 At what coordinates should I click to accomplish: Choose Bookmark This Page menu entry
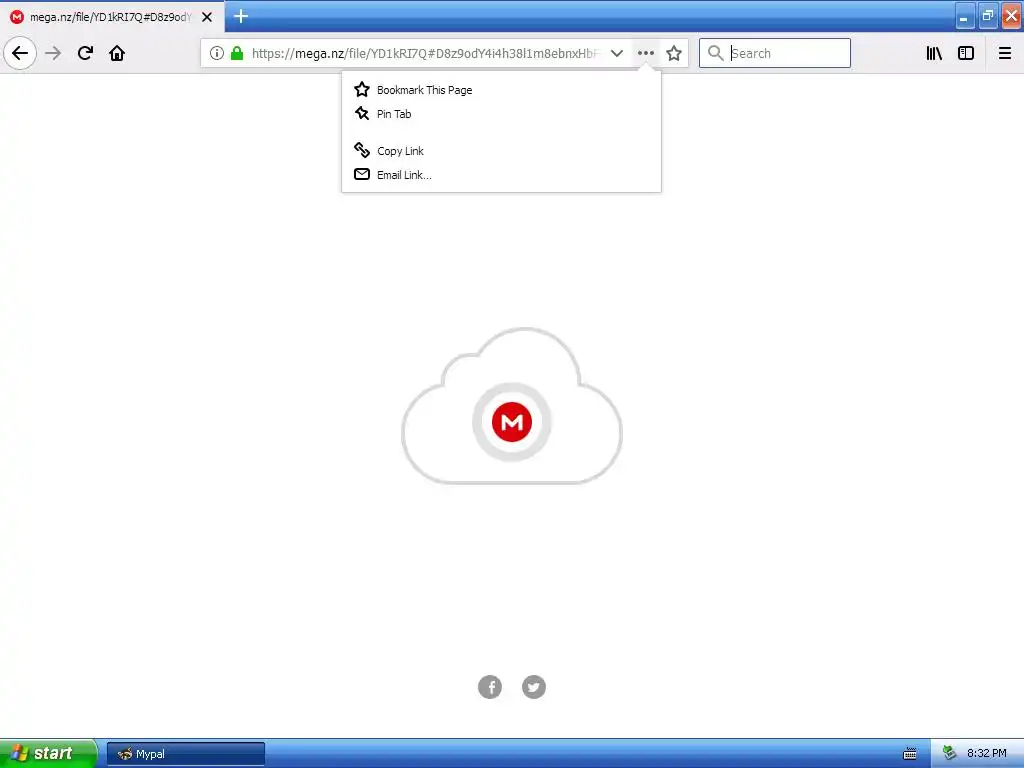coord(502,89)
